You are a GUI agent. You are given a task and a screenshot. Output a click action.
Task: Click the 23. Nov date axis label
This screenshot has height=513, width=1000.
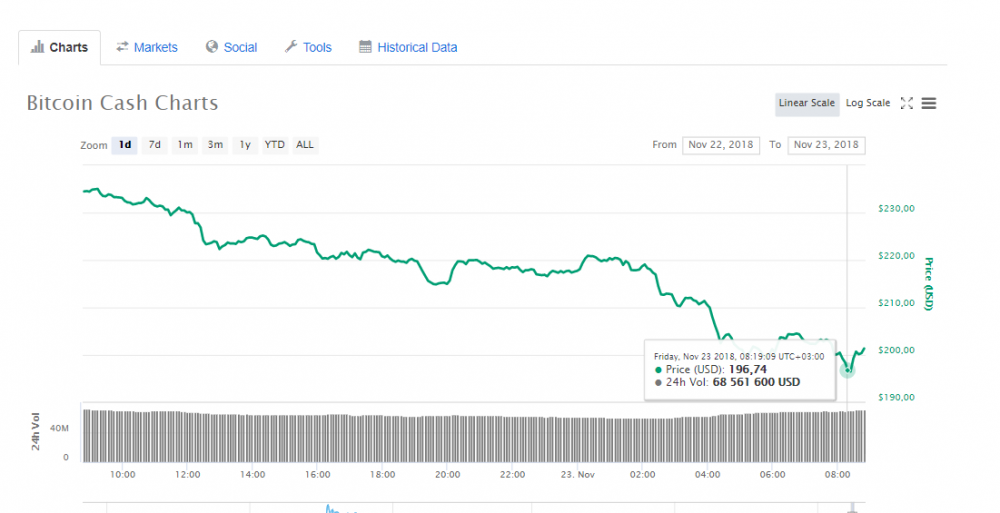pyautogui.click(x=578, y=475)
